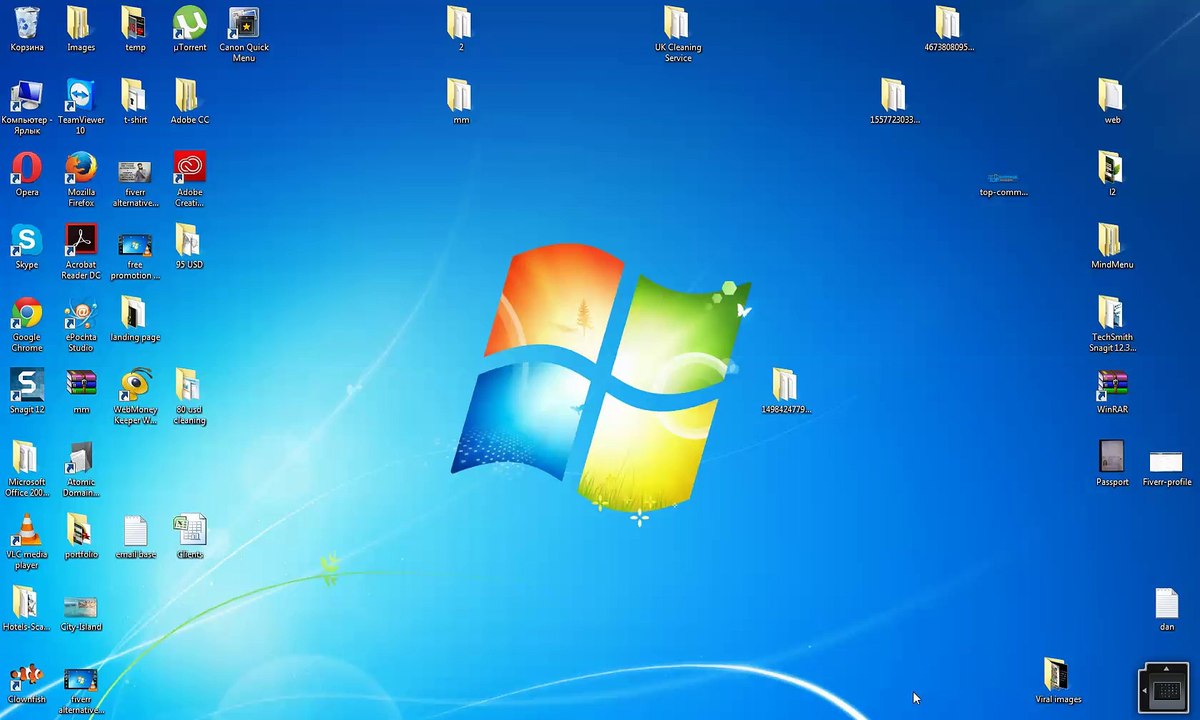Viewport: 1200px width, 720px height.
Task: Open the on-screen keyboard panel widget
Action: click(x=1166, y=689)
